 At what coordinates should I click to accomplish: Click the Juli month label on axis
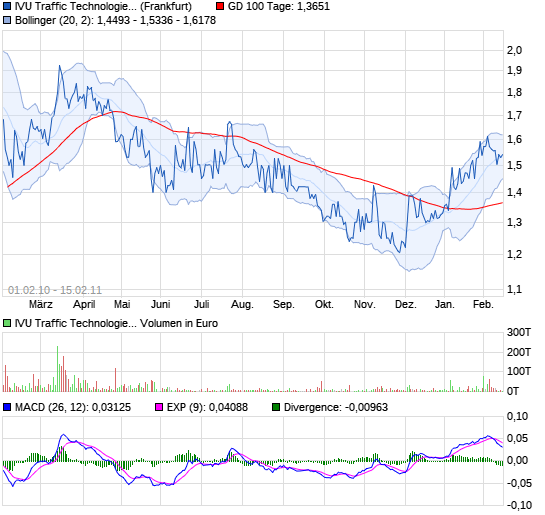(x=202, y=305)
